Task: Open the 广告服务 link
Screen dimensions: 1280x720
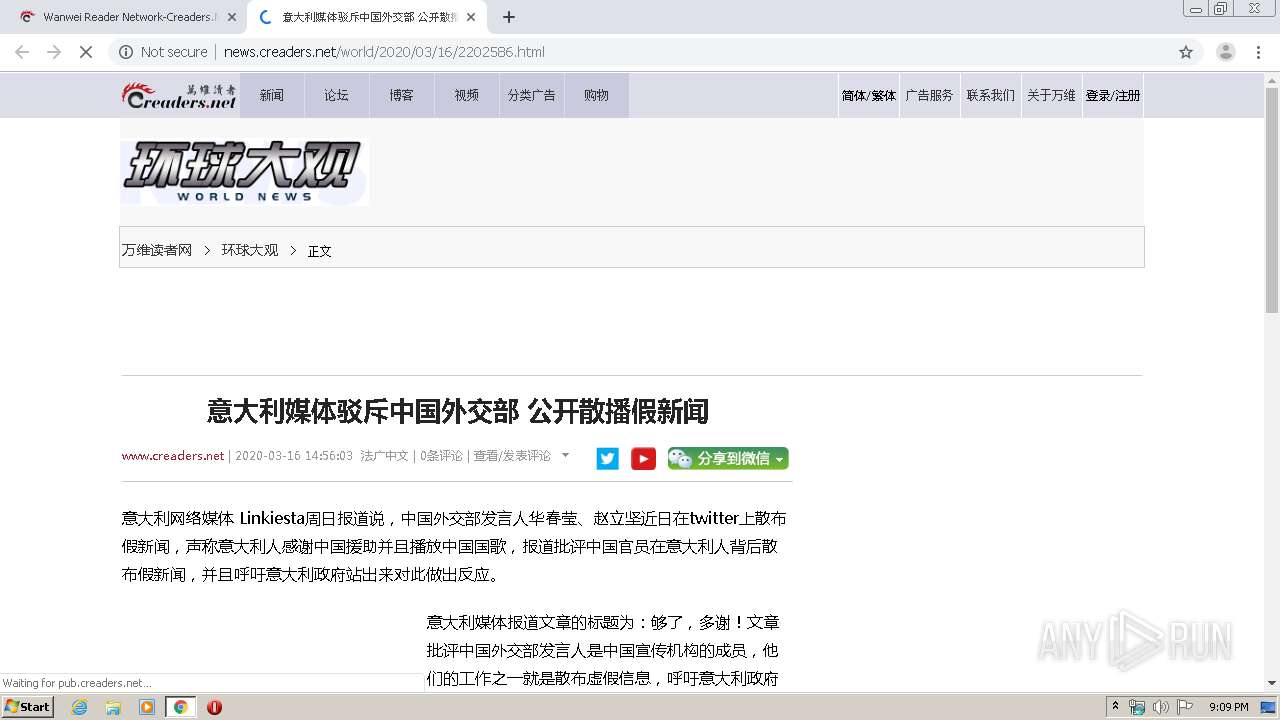Action: [930, 96]
